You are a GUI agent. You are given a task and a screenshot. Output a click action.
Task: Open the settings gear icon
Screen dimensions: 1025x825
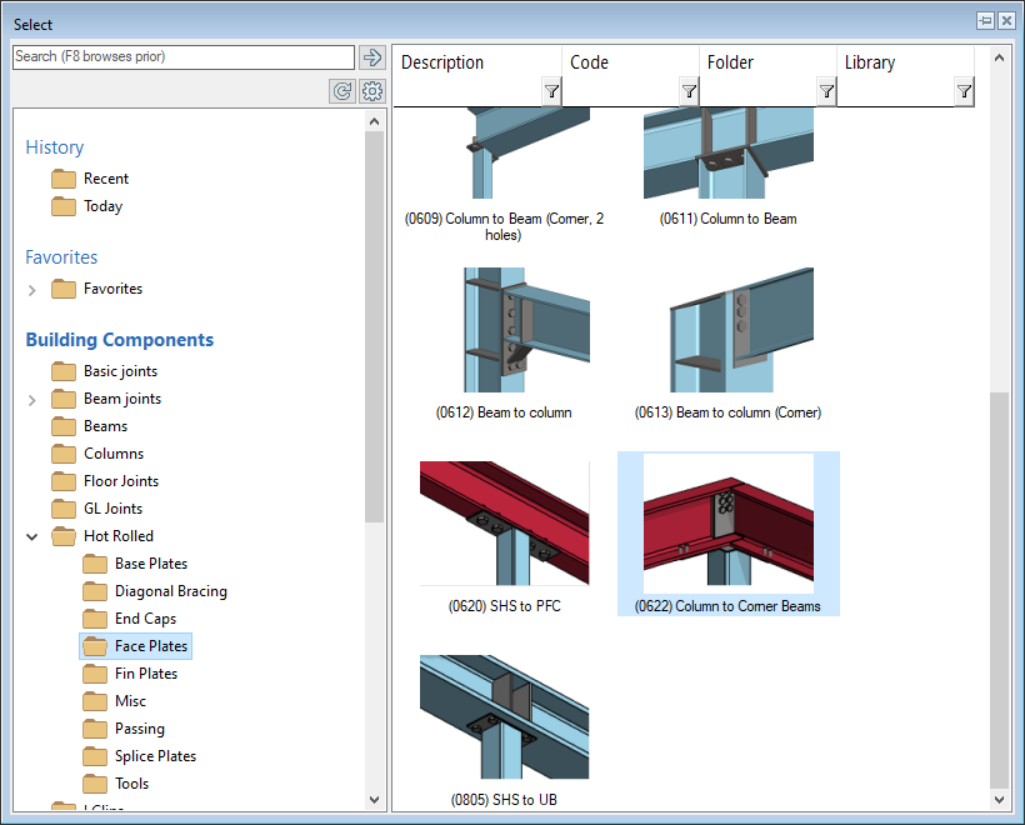pos(373,92)
